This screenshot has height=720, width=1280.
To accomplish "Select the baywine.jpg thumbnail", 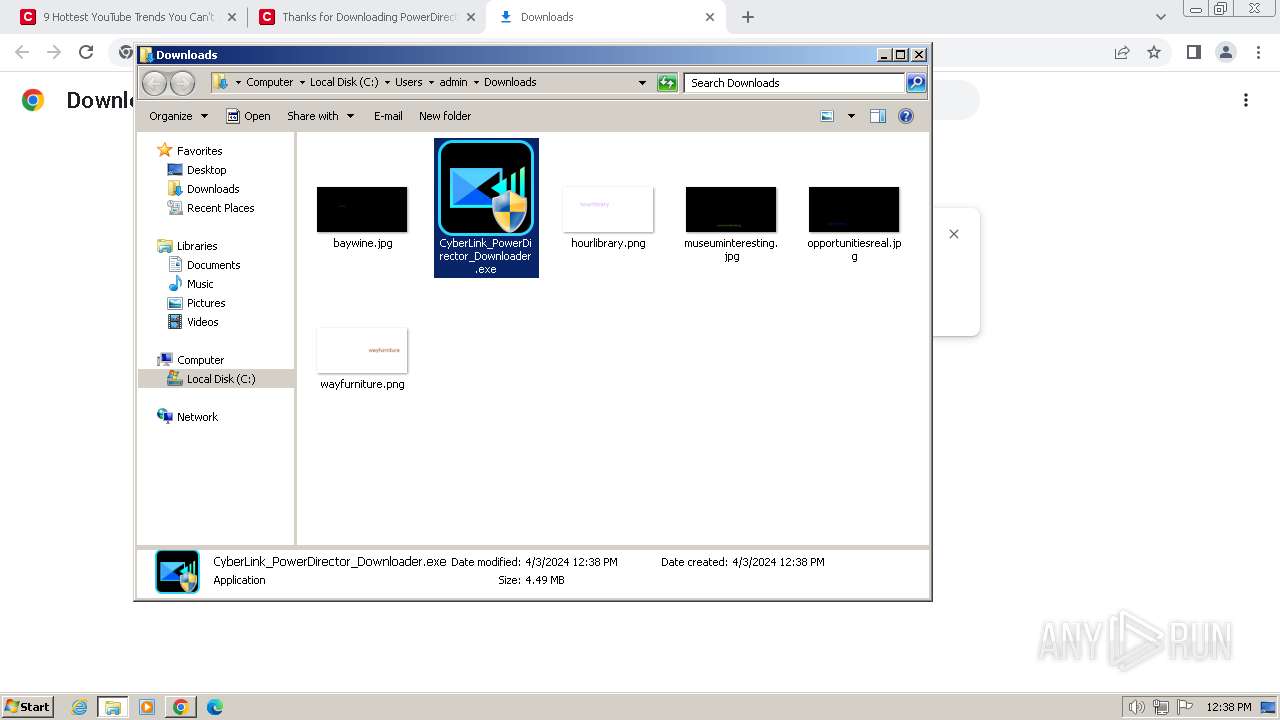I will [362, 209].
